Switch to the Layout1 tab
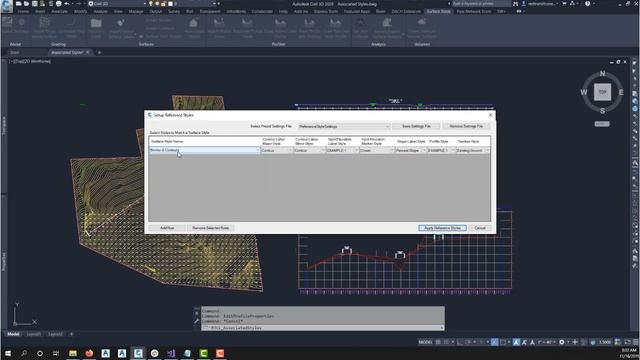The image size is (640, 360). pyautogui.click(x=33, y=334)
